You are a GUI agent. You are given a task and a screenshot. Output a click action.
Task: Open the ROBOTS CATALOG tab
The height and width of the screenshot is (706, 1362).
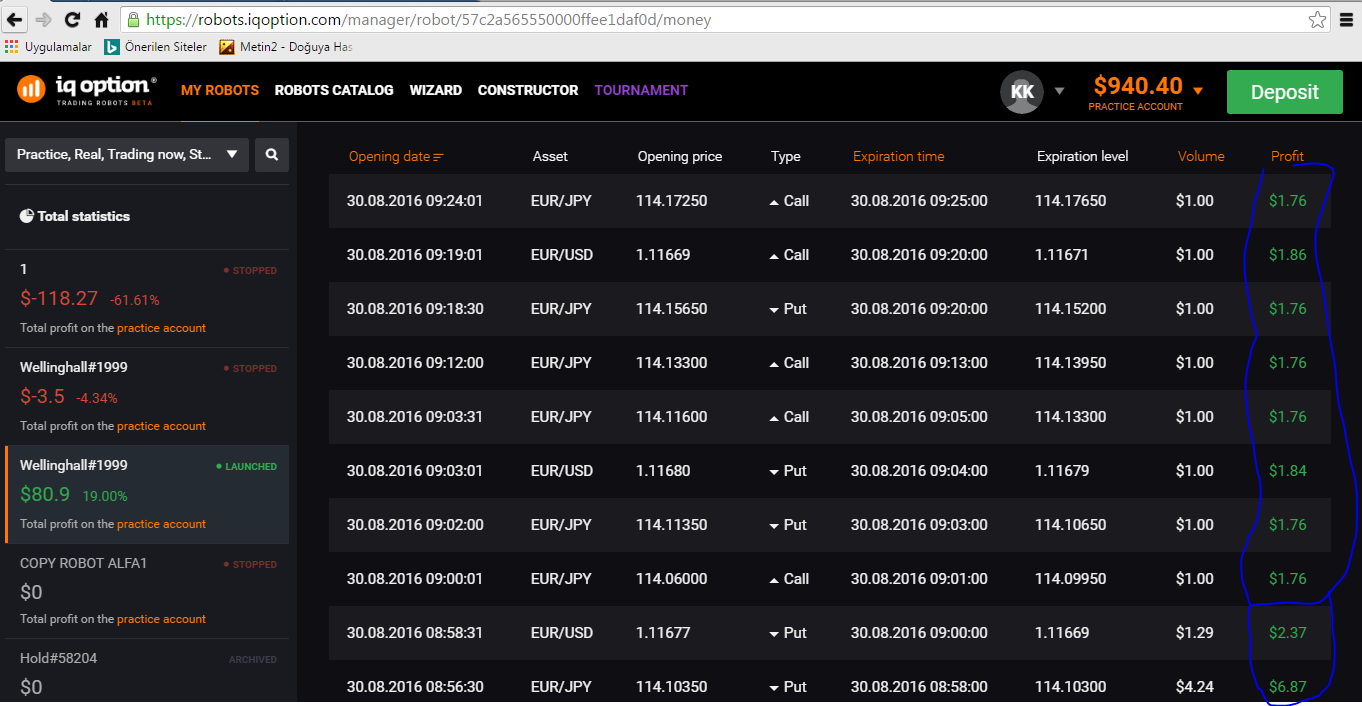pos(334,90)
